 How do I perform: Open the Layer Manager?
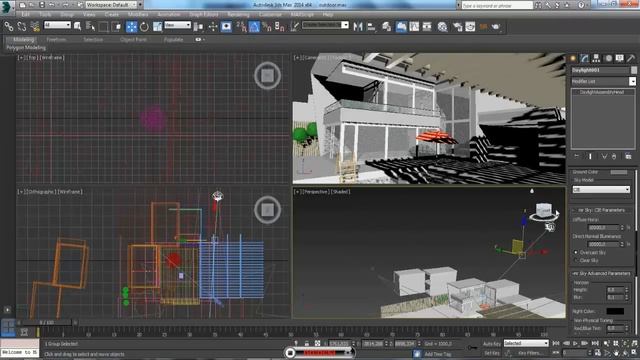(386, 27)
